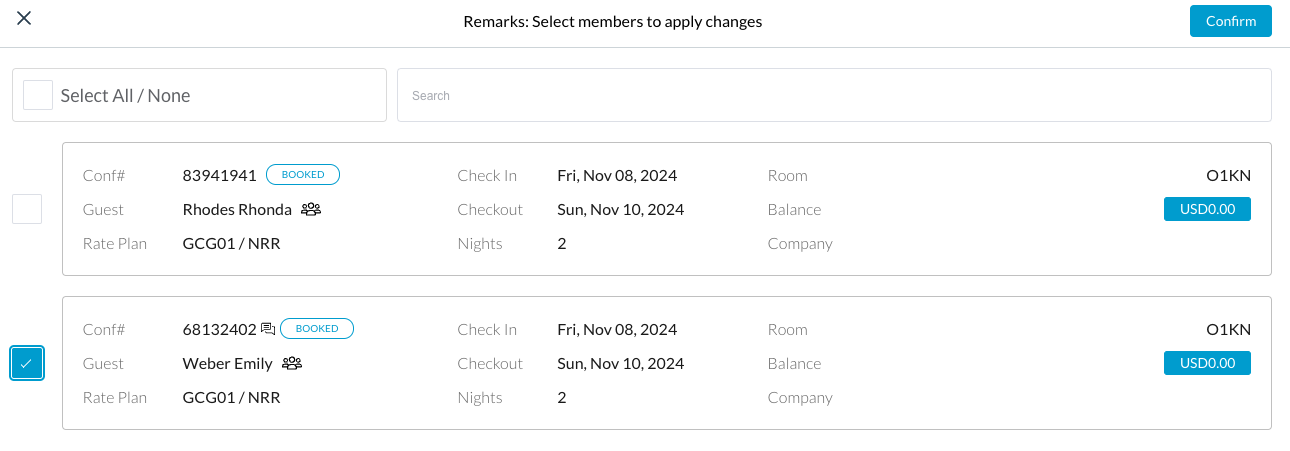Check the Select All / None checkbox
The image size is (1290, 451).
[x=38, y=95]
